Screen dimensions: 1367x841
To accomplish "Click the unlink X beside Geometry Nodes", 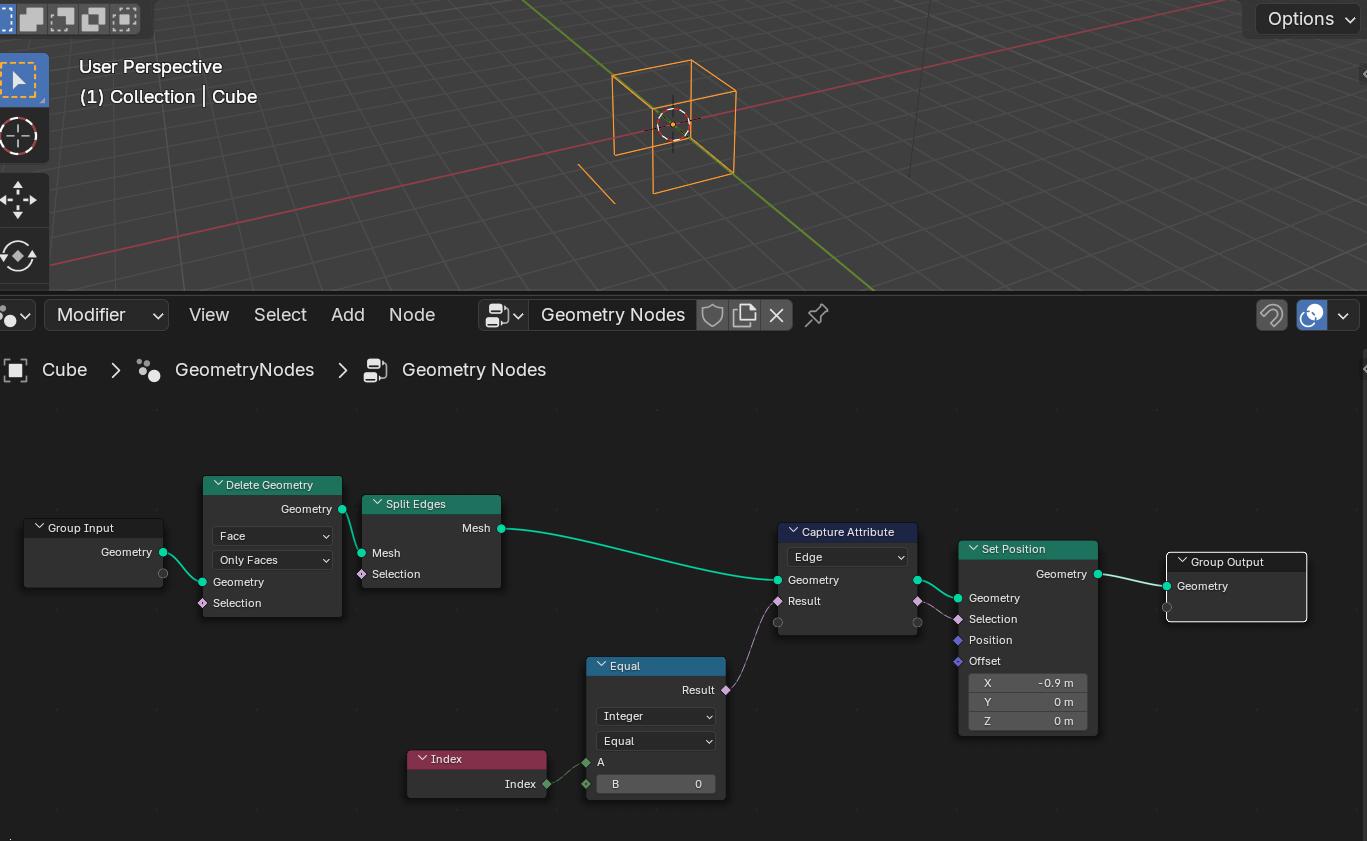I will (x=776, y=315).
